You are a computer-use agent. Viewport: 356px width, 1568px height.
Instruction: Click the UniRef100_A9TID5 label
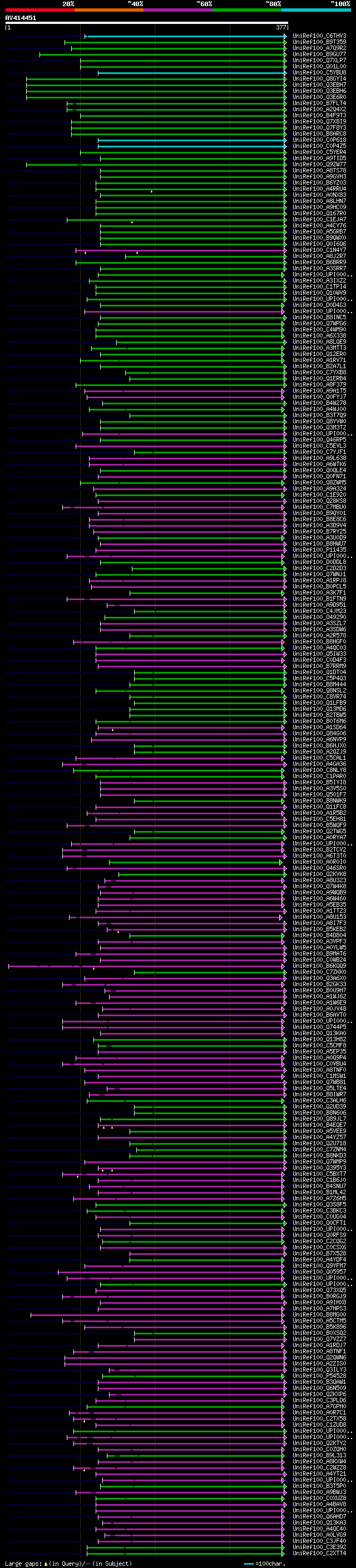[319, 159]
